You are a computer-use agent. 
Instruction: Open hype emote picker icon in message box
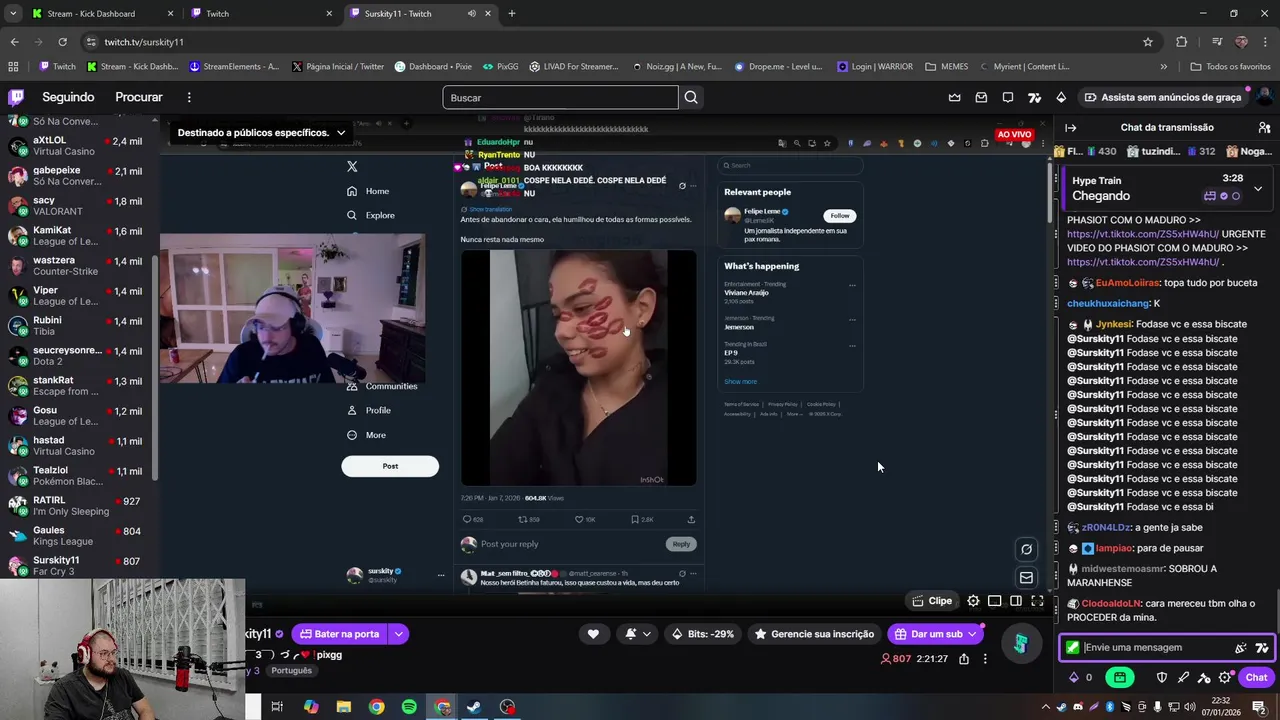pyautogui.click(x=1241, y=648)
